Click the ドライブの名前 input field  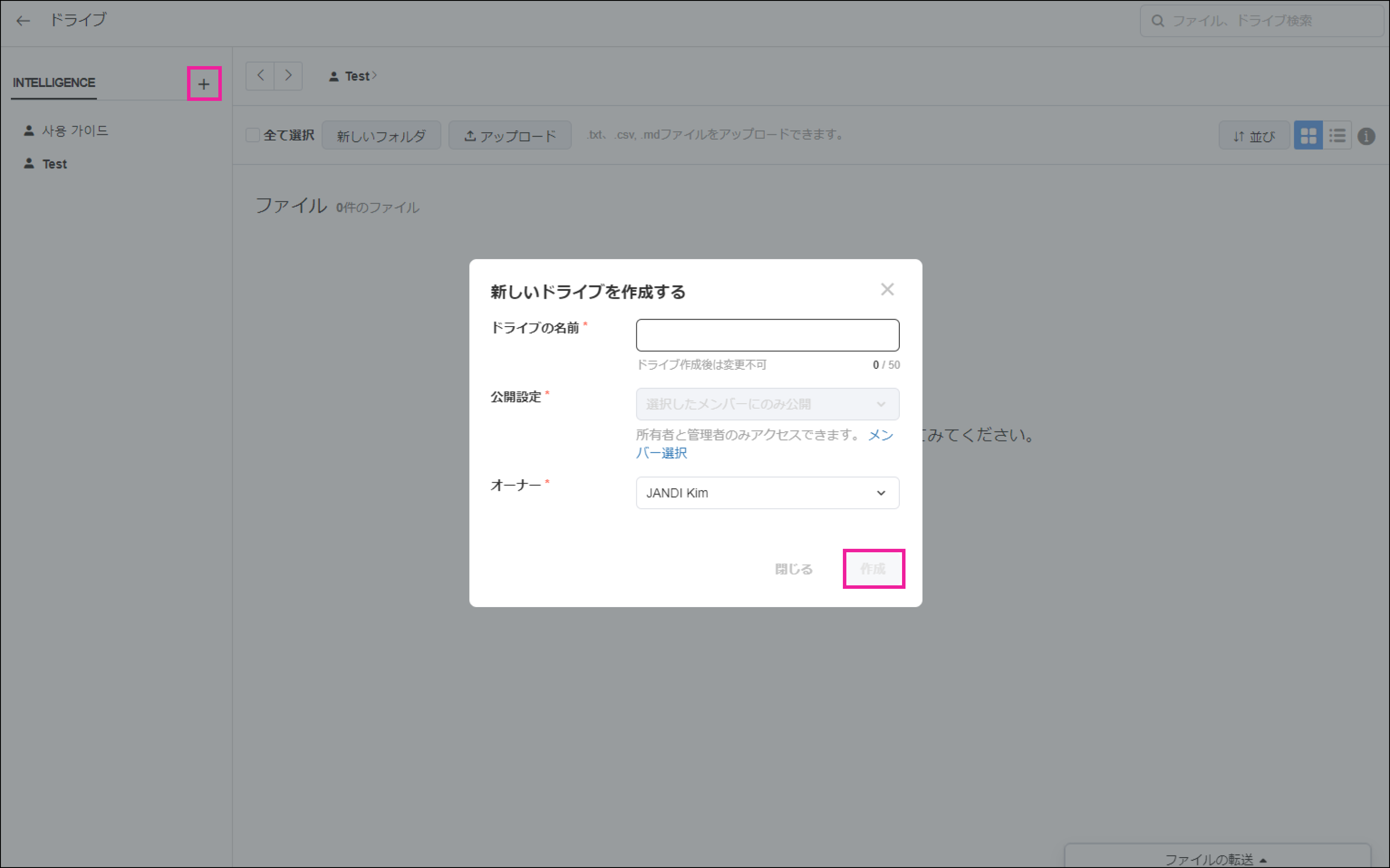[x=767, y=335]
